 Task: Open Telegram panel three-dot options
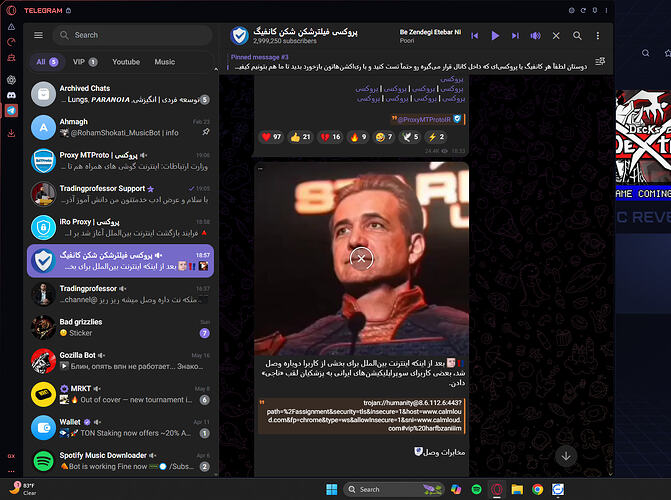606,10
